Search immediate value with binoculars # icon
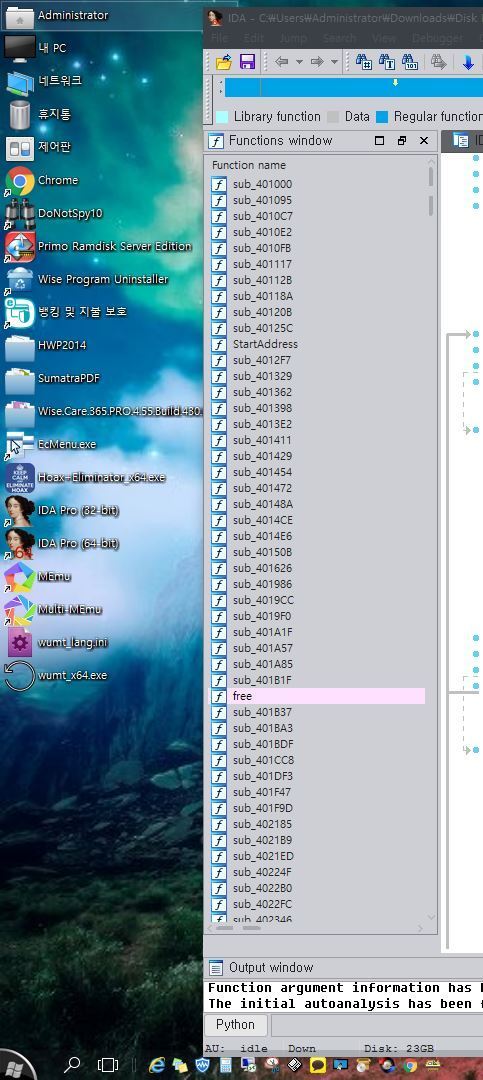Image resolution: width=483 pixels, height=1080 pixels. tap(364, 62)
